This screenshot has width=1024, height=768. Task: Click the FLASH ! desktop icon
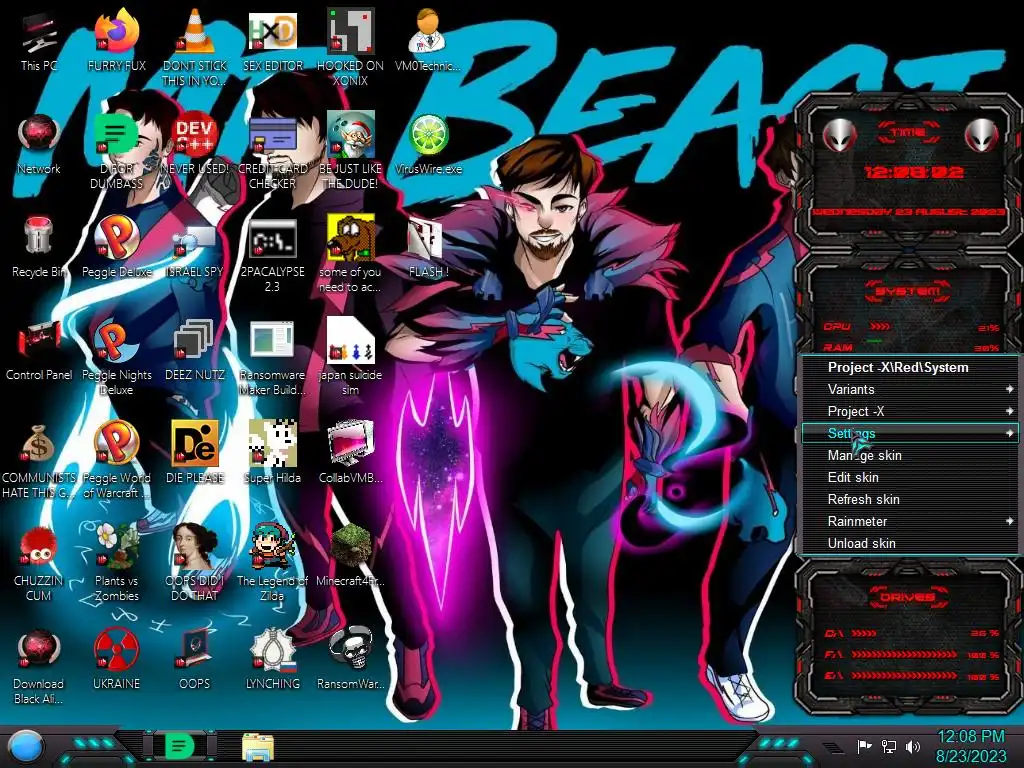coord(428,238)
